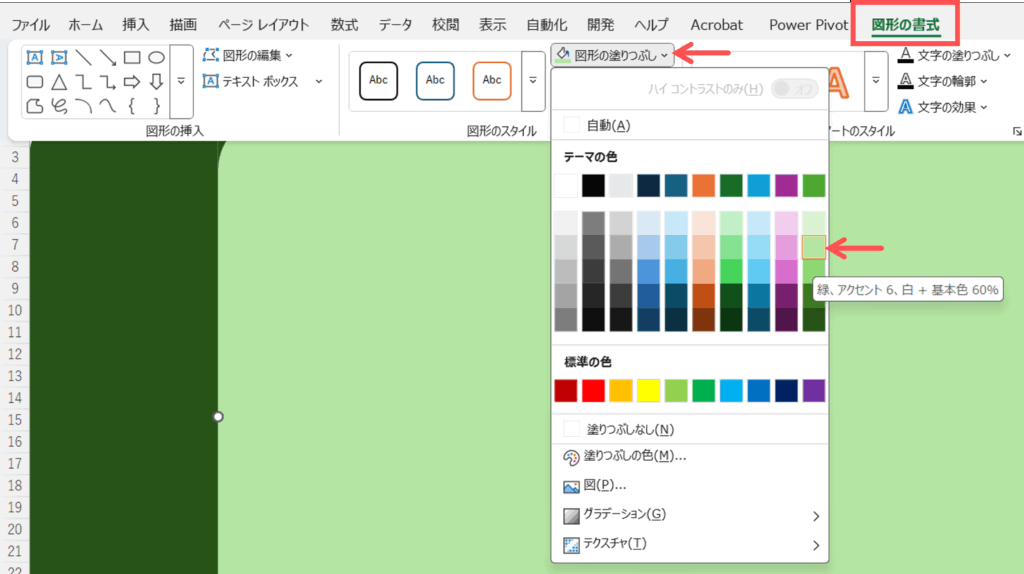The image size is (1024, 574).
Task: Open 図 picture fill option
Action: [x=604, y=486]
